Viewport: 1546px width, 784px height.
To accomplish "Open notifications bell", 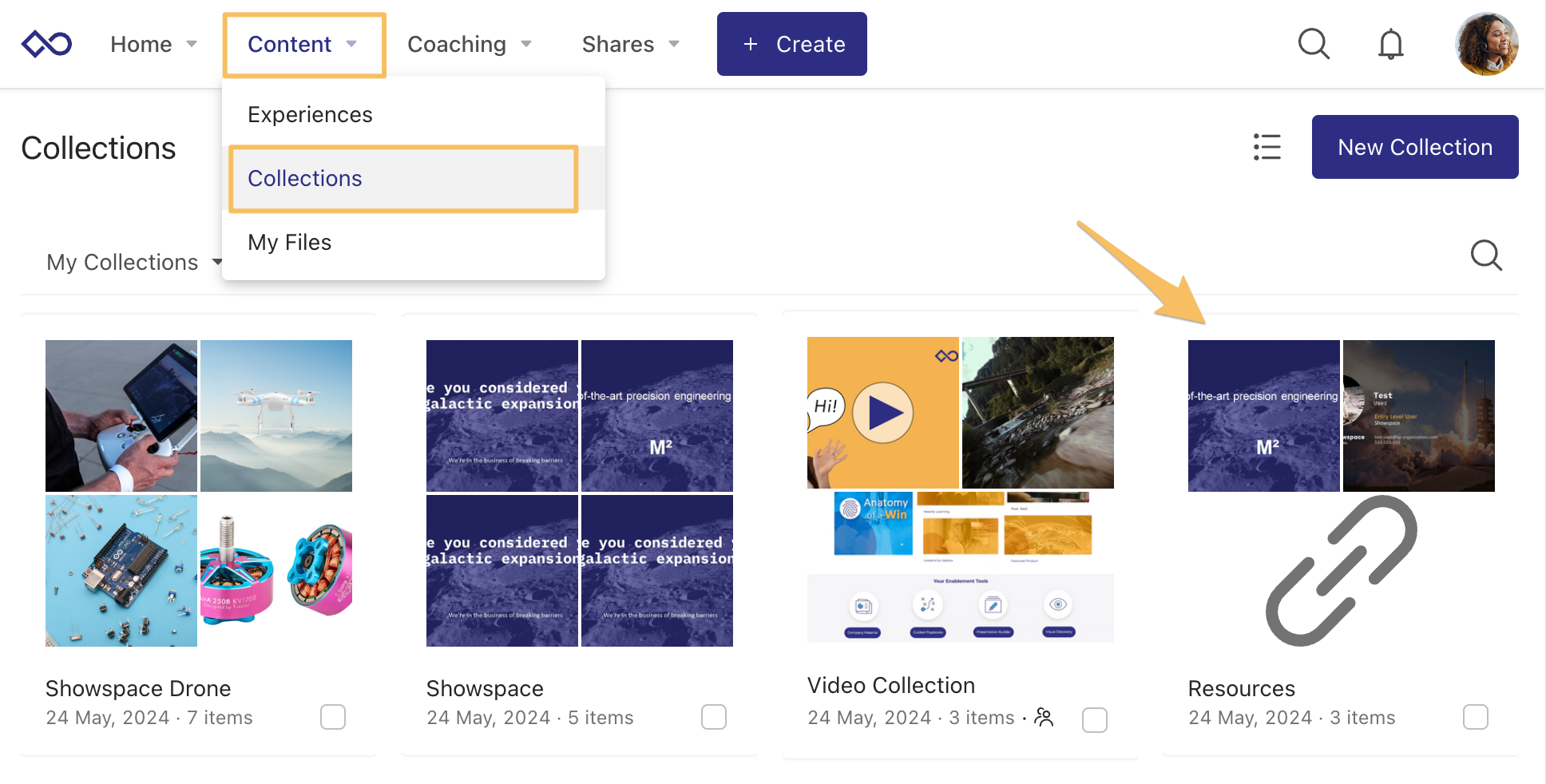I will [1390, 44].
